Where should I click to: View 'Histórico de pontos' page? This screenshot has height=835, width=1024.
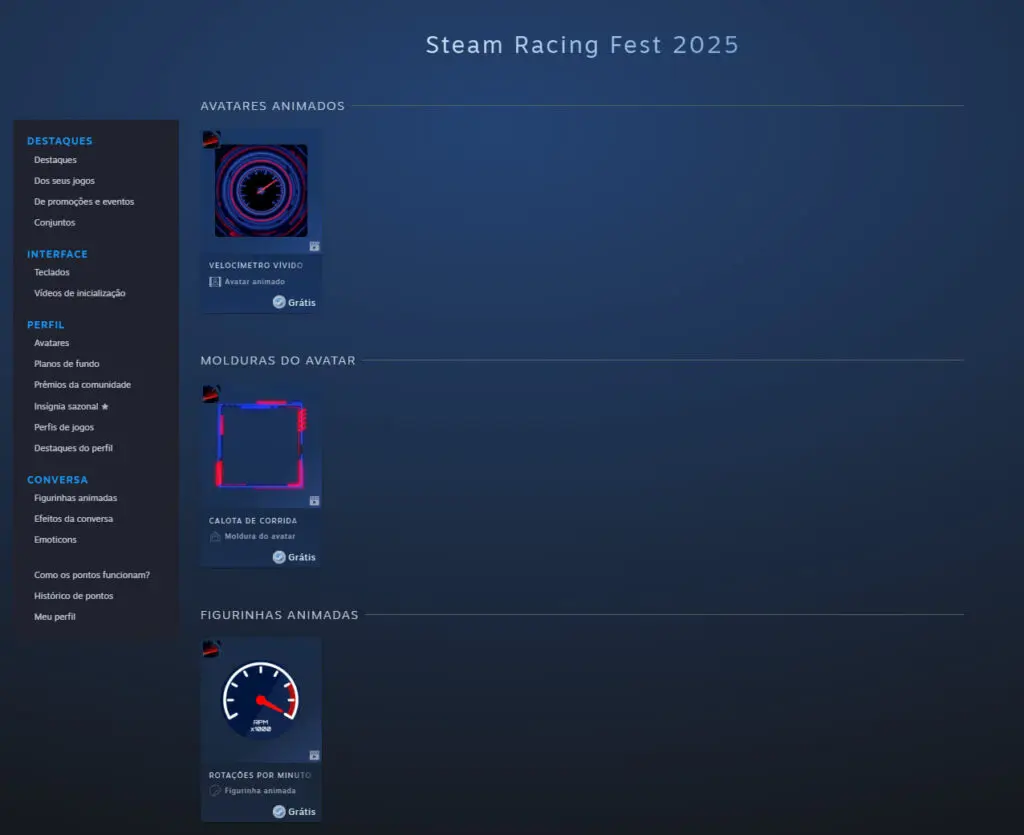(x=74, y=595)
